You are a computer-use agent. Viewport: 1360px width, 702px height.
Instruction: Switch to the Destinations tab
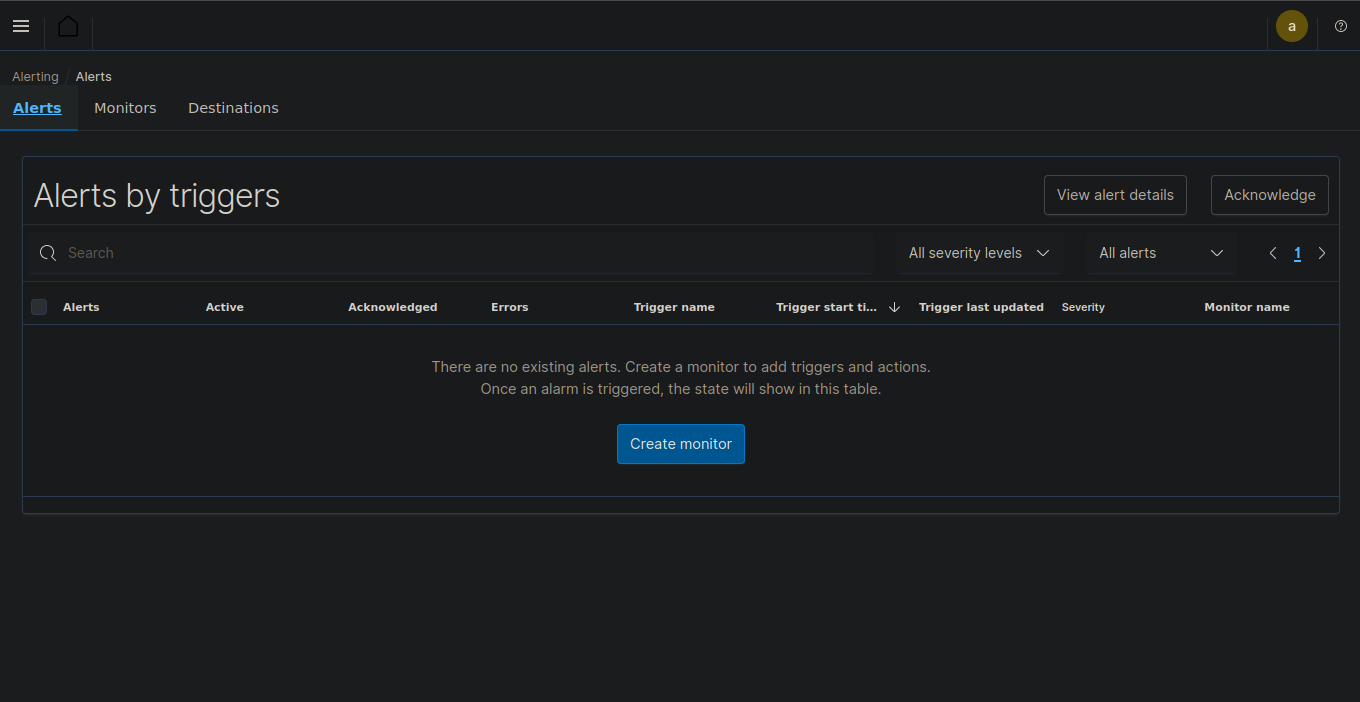pos(233,108)
